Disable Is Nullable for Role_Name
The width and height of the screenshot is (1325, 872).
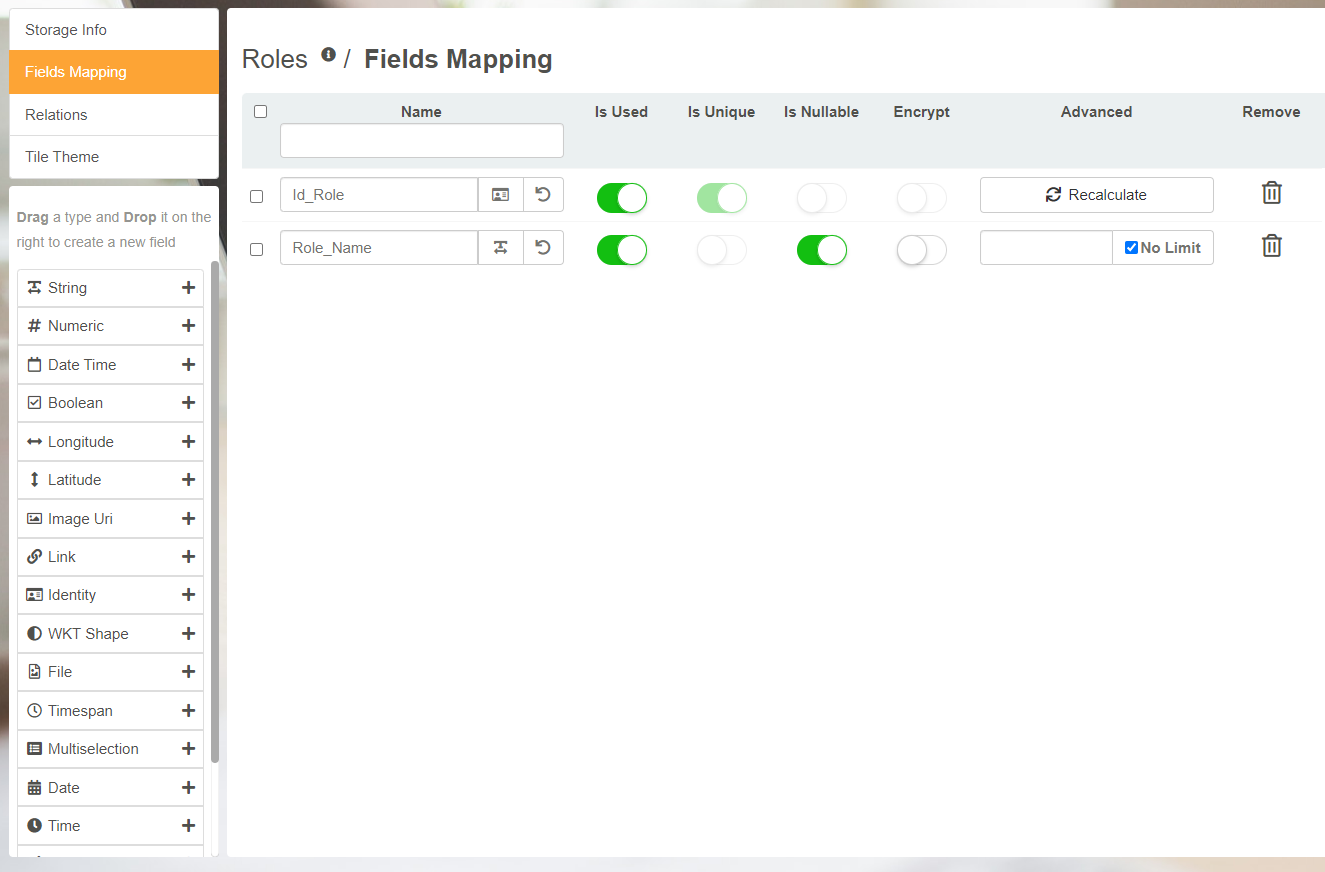click(x=821, y=249)
